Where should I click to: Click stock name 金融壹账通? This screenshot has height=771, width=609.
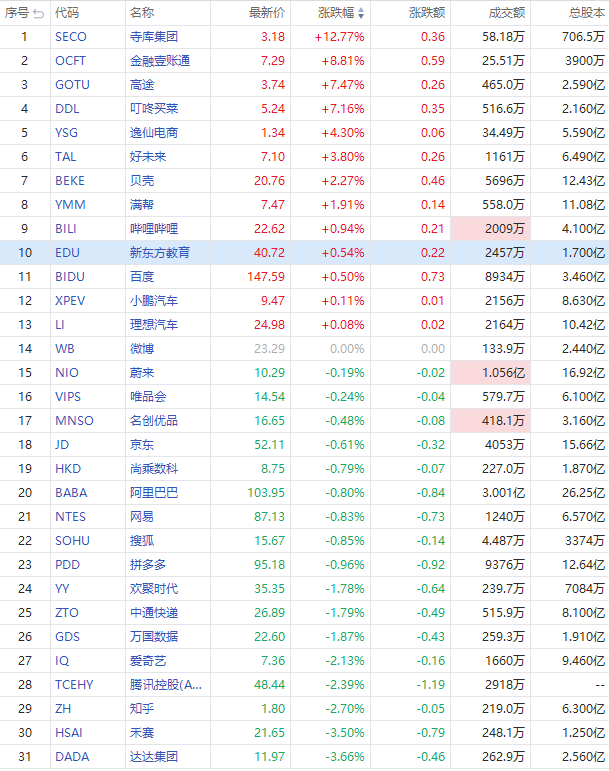click(x=160, y=61)
